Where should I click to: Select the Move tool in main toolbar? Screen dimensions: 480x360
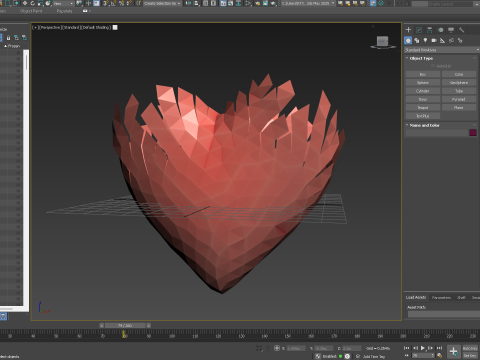pyautogui.click(x=25, y=3)
